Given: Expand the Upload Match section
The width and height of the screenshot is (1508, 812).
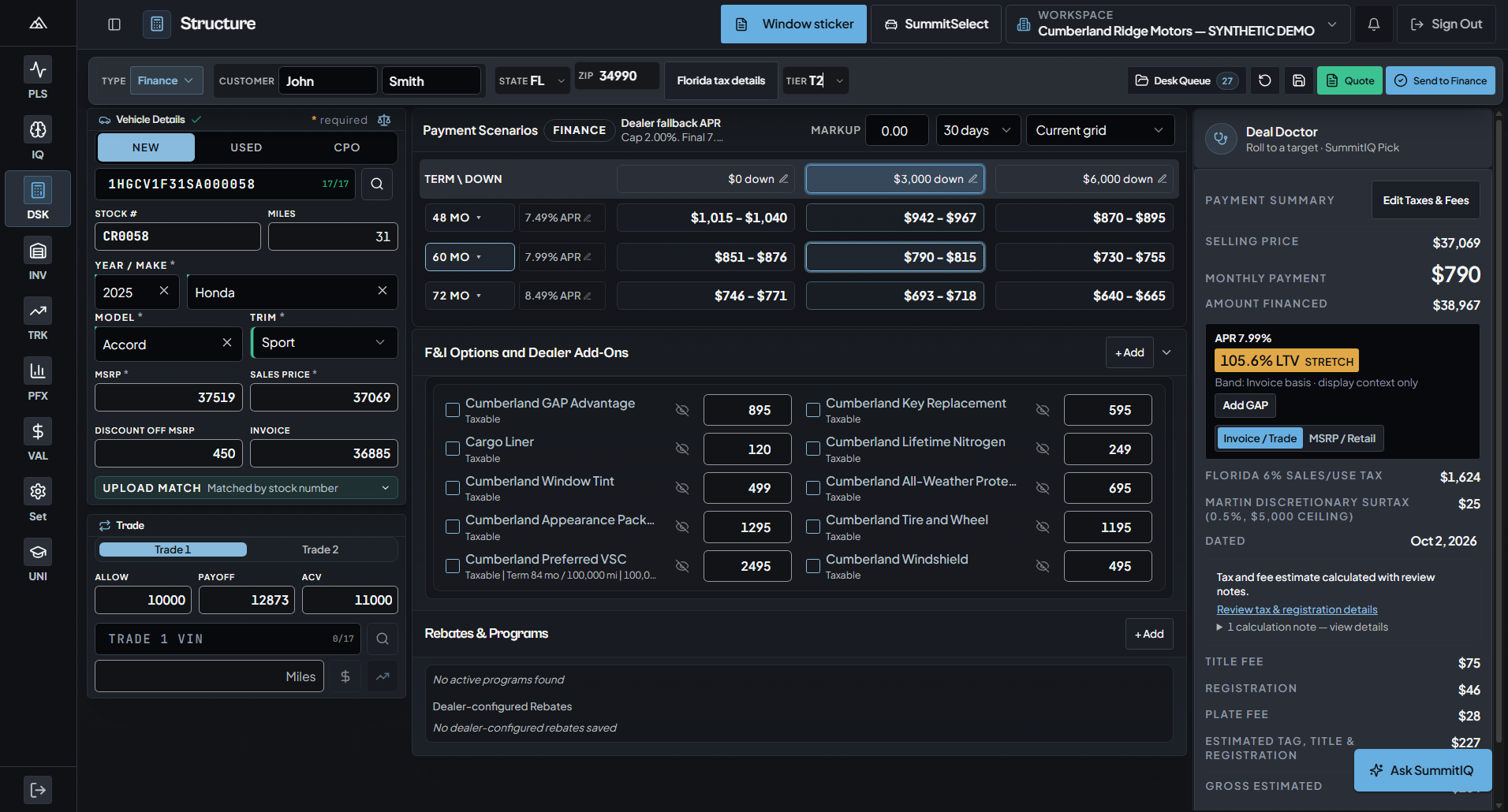Looking at the screenshot, I should 246,488.
